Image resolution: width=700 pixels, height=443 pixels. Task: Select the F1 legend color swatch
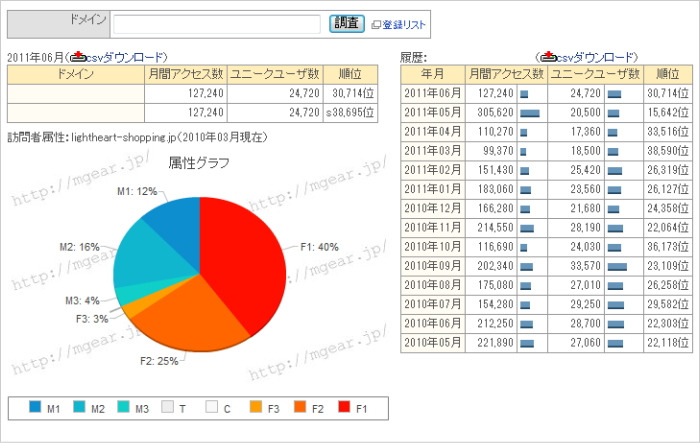(x=344, y=406)
